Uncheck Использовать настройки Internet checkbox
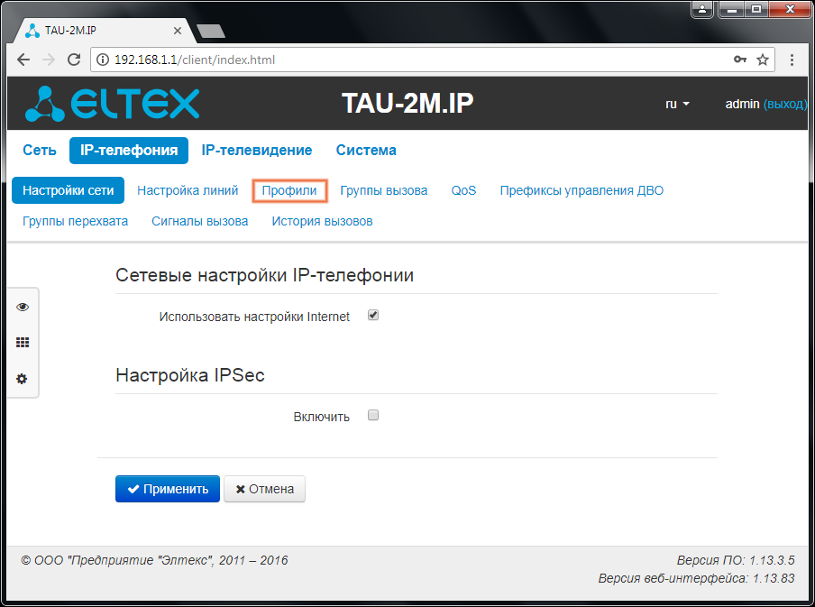The height and width of the screenshot is (607, 815). pyautogui.click(x=373, y=315)
